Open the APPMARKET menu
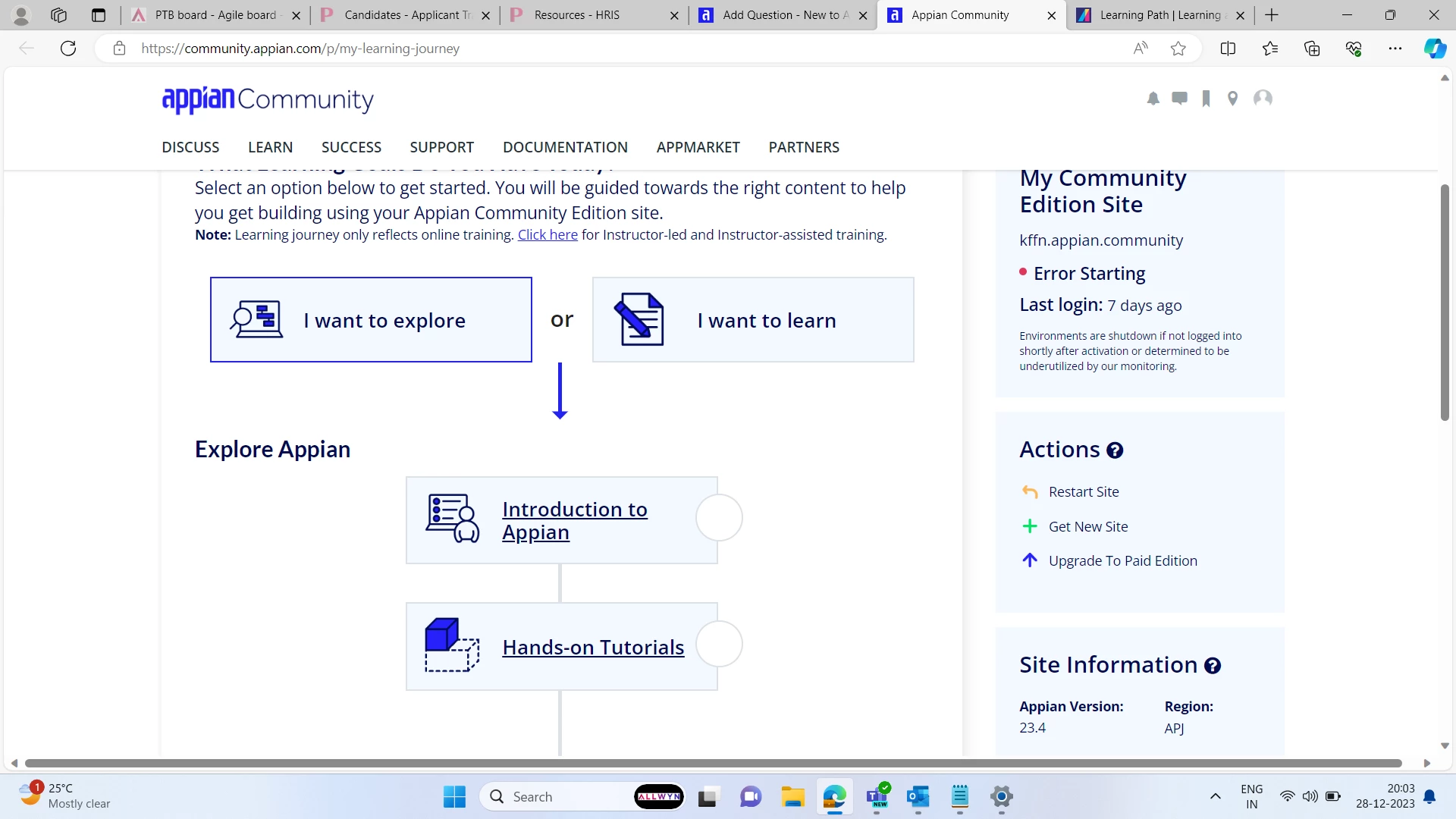This screenshot has height=819, width=1456. tap(698, 147)
